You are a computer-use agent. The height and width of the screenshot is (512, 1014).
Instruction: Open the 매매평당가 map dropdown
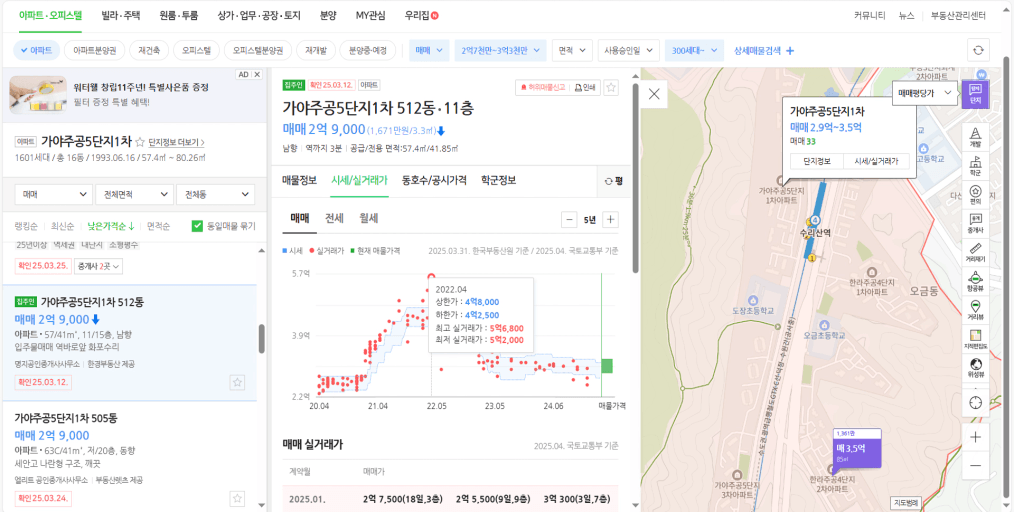click(925, 93)
